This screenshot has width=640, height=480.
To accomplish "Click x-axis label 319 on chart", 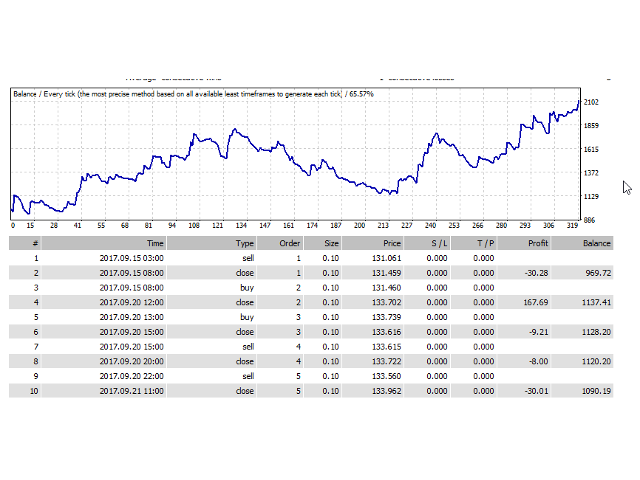I will tap(572, 225).
